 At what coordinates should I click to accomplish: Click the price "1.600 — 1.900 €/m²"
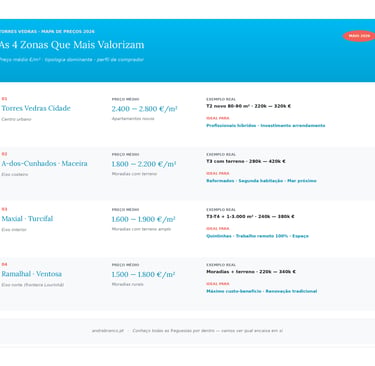tap(143, 219)
